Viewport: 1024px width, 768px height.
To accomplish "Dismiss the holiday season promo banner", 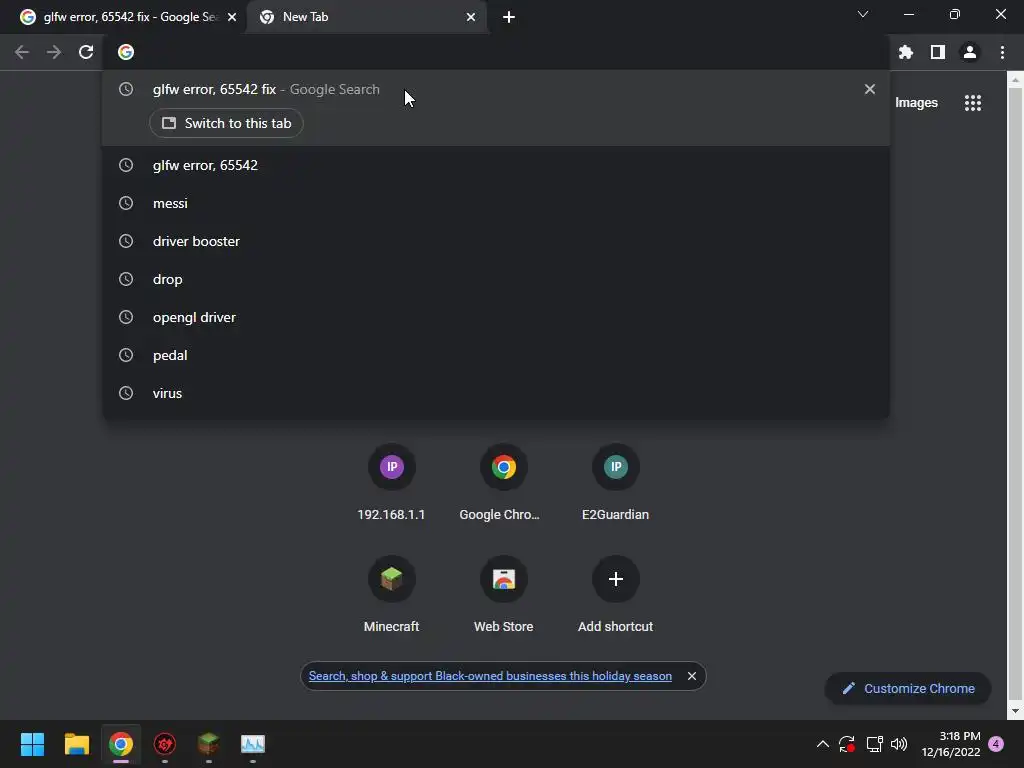I will click(692, 676).
